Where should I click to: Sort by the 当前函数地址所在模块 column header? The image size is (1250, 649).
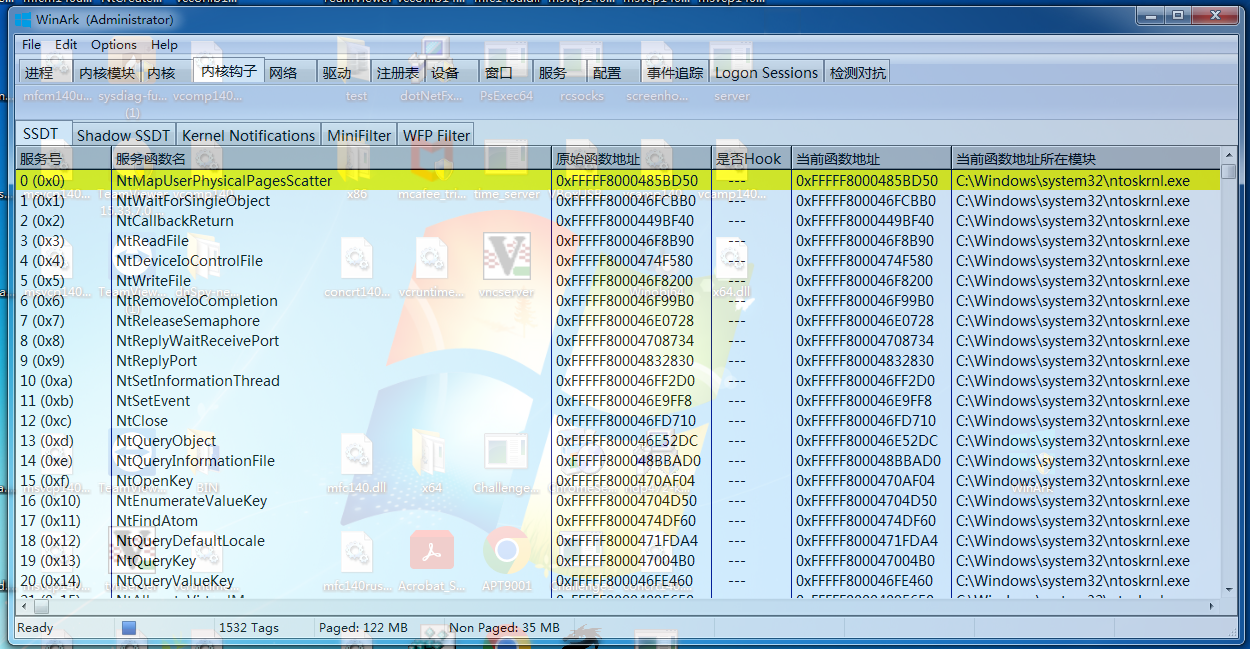point(1086,158)
